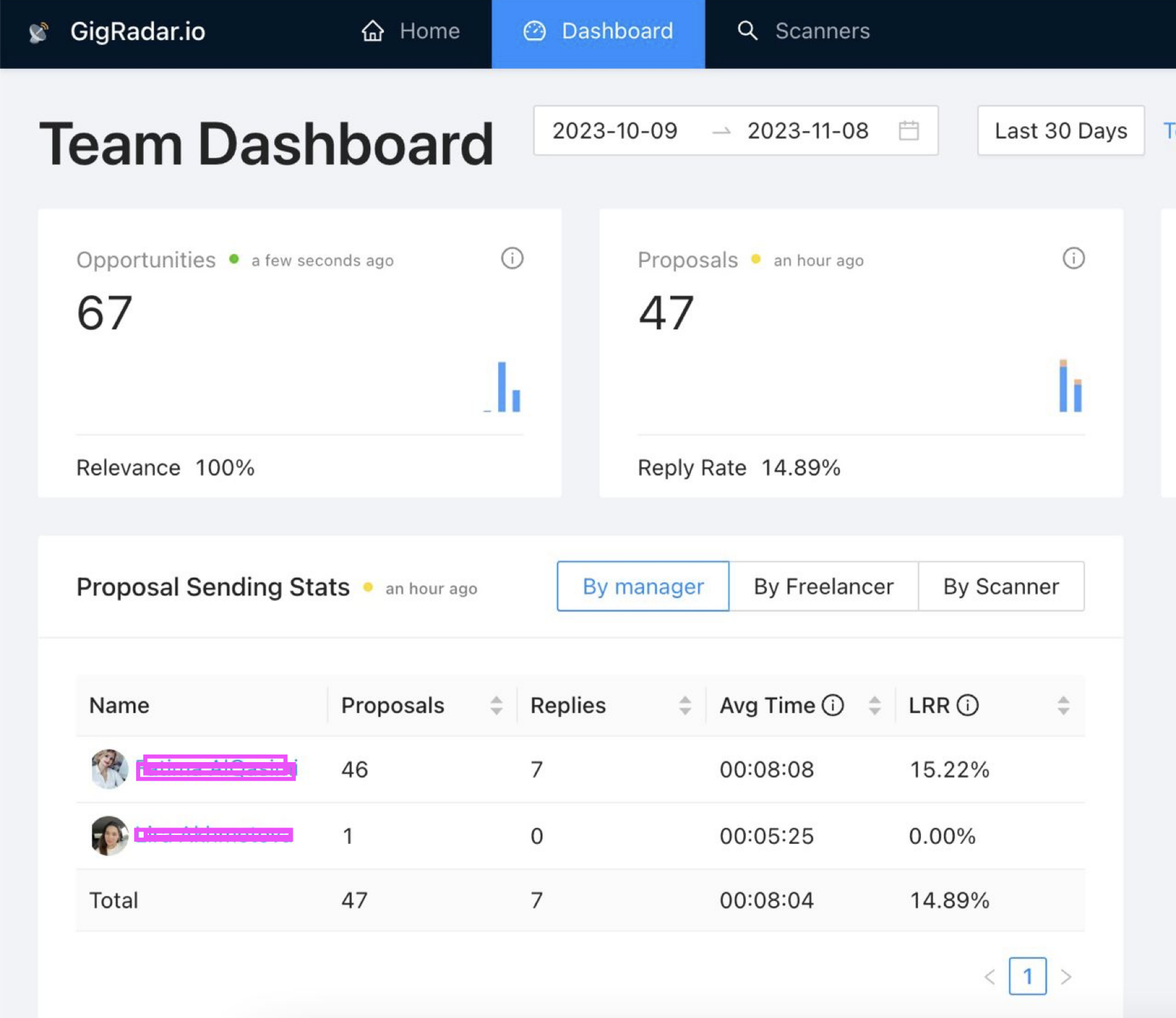Screen dimensions: 1176x1018
Task: Sort table by Replies column
Action: tap(685, 705)
